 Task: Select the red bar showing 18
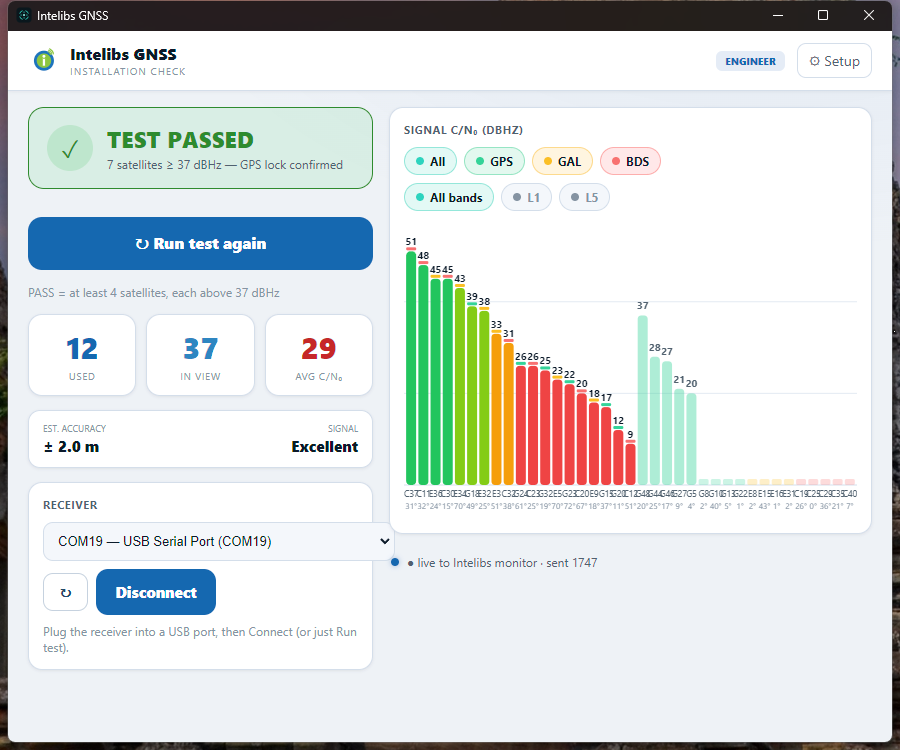[x=594, y=443]
